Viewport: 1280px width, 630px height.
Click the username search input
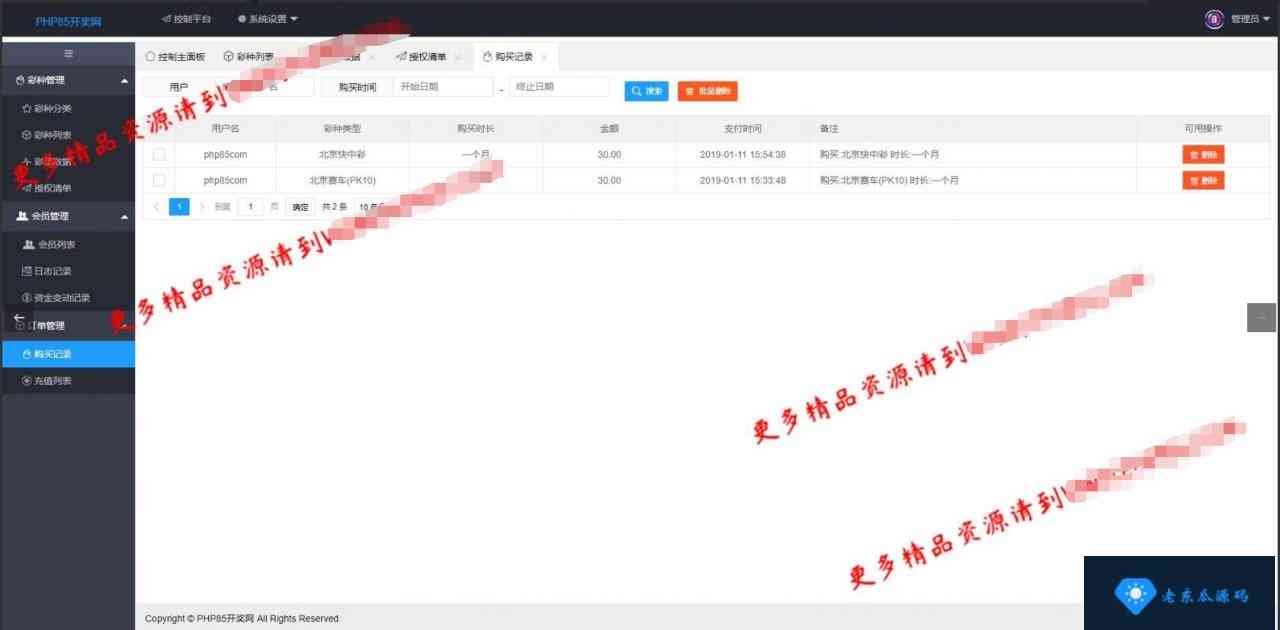click(x=264, y=87)
